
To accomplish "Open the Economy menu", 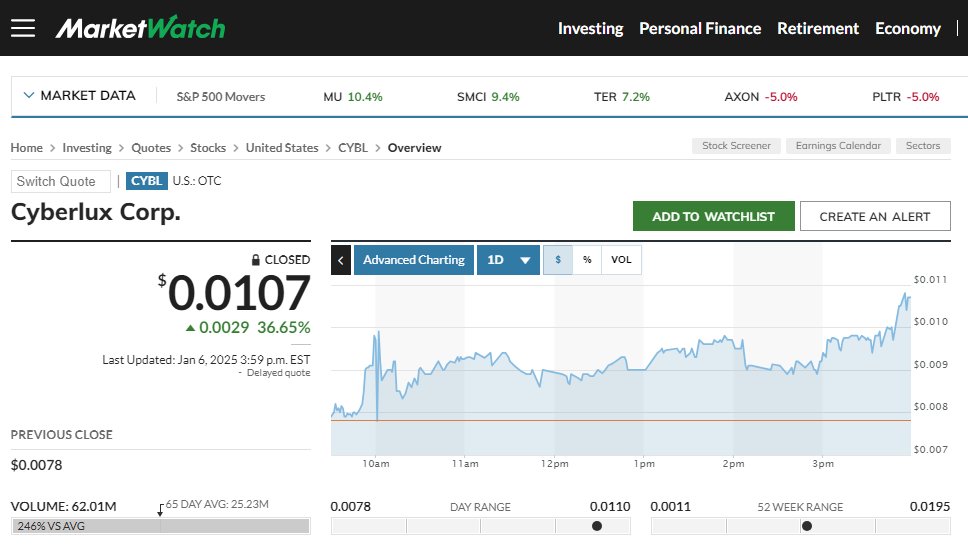I will pos(908,28).
